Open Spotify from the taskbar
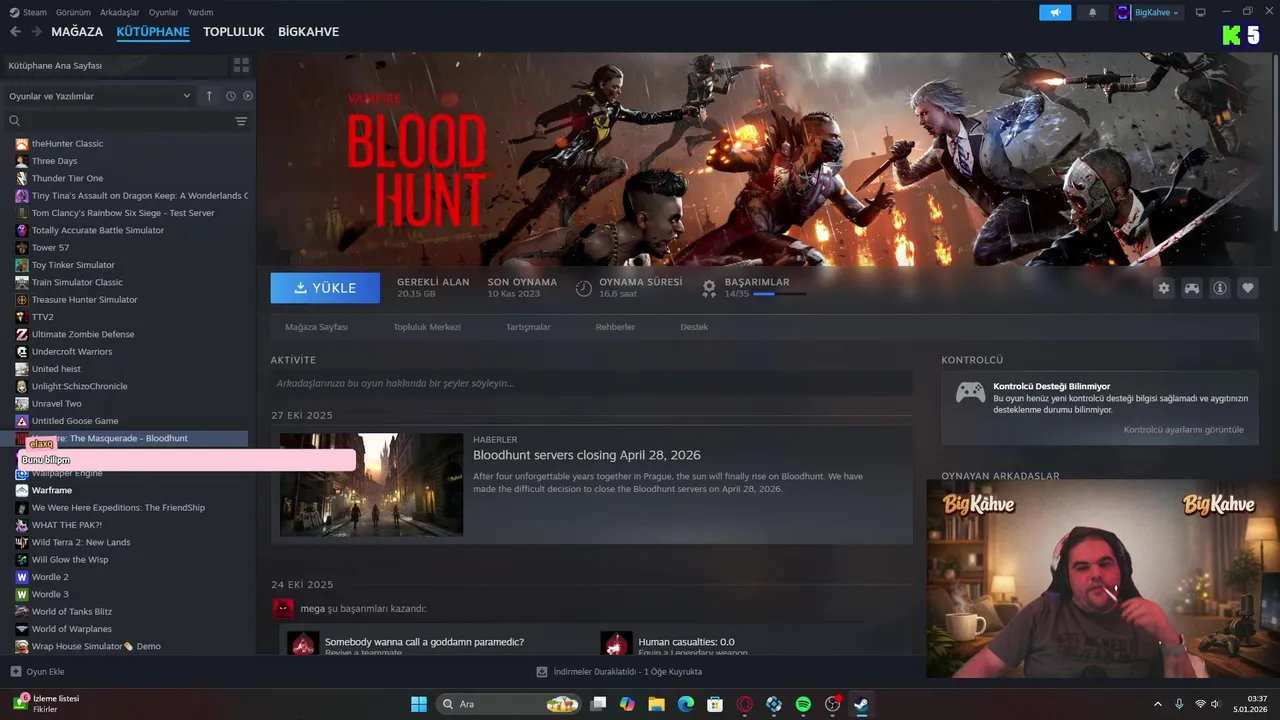The image size is (1280, 720). 803,704
